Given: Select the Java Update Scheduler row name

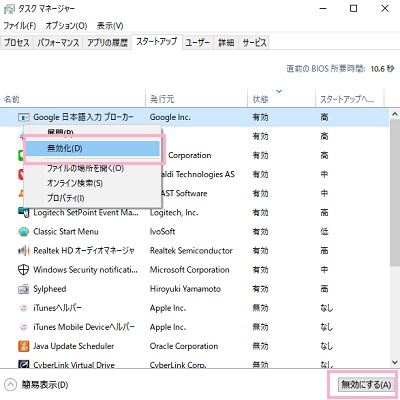Looking at the screenshot, I should point(74,346).
